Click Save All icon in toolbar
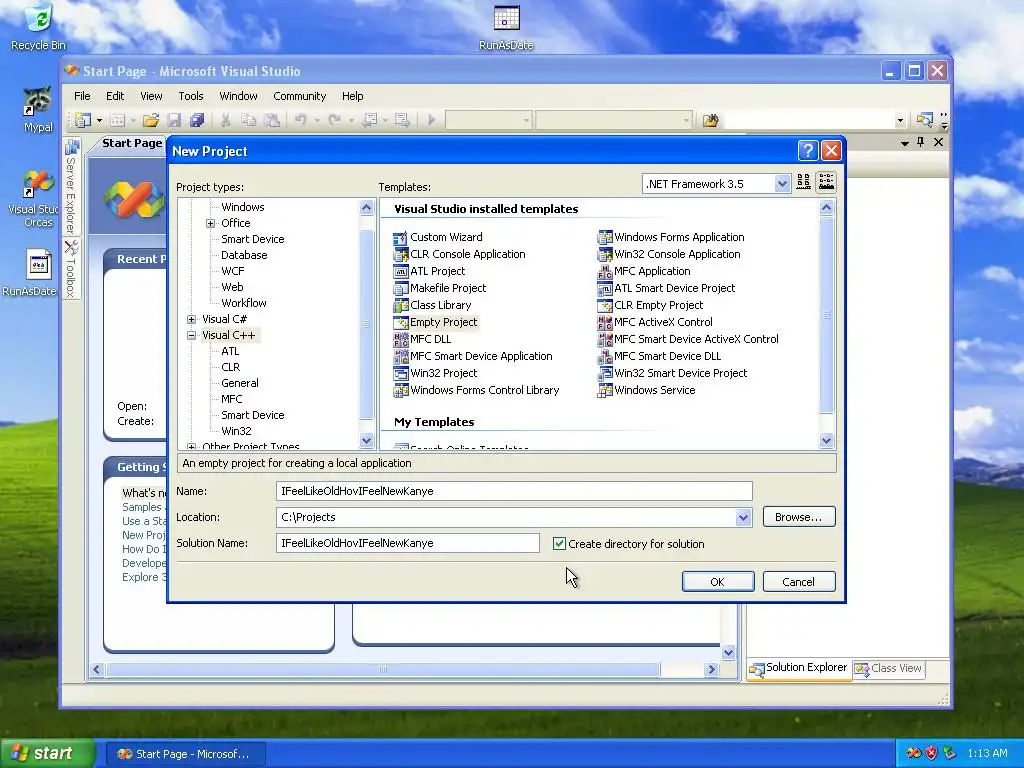 [x=197, y=120]
